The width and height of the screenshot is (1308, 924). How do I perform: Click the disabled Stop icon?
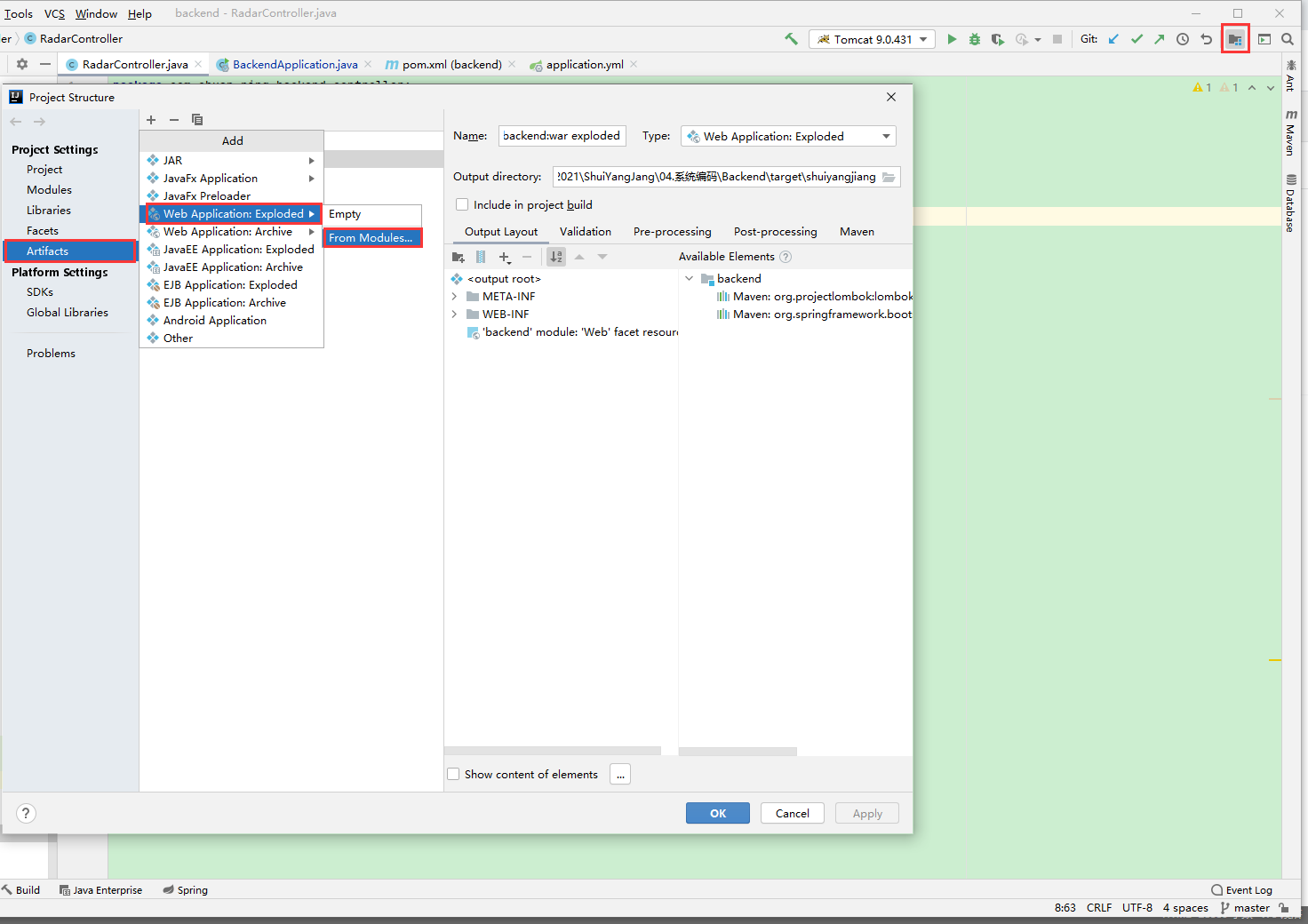click(1057, 39)
